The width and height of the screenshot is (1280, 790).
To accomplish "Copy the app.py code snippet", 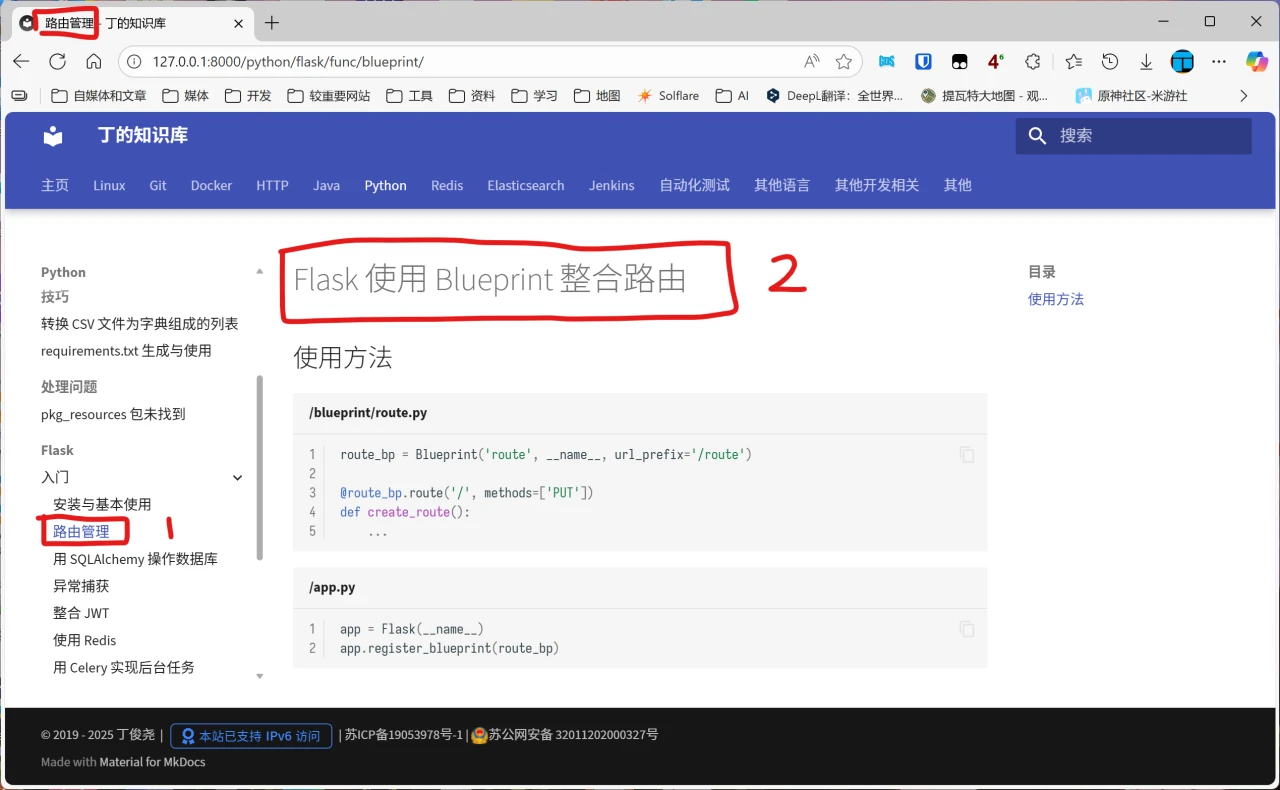I will pos(966,629).
